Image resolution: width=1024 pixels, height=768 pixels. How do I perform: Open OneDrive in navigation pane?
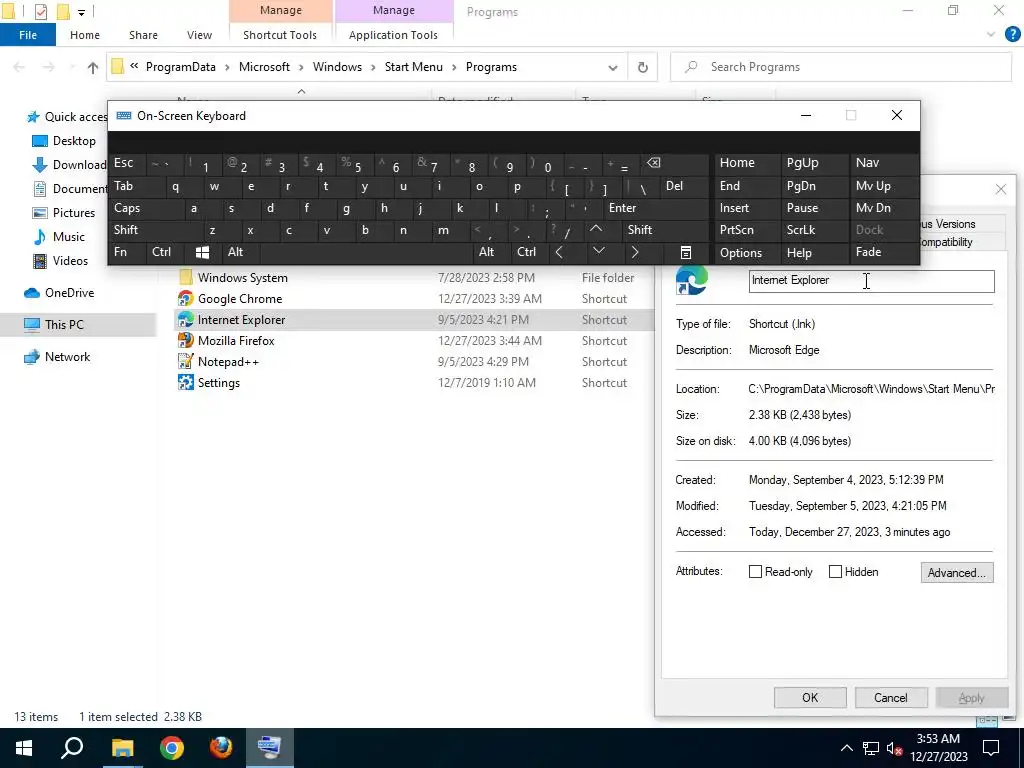coord(69,293)
